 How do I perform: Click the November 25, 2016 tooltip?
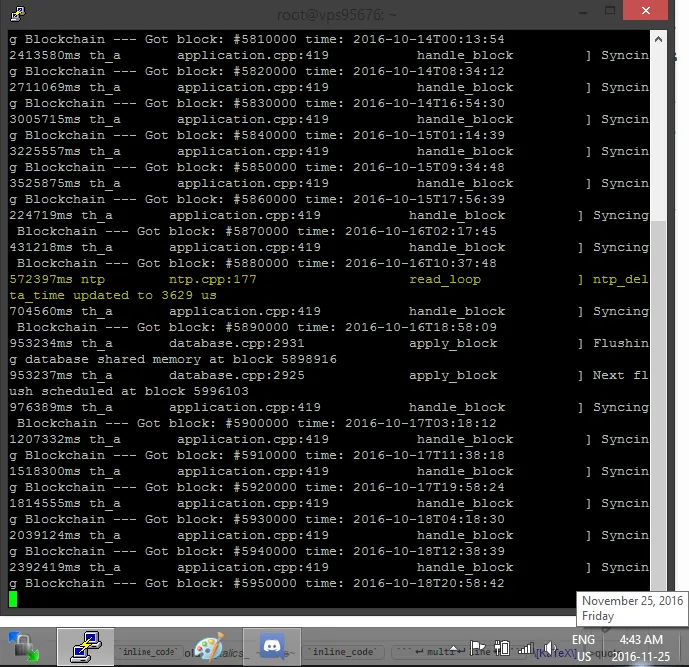632,608
